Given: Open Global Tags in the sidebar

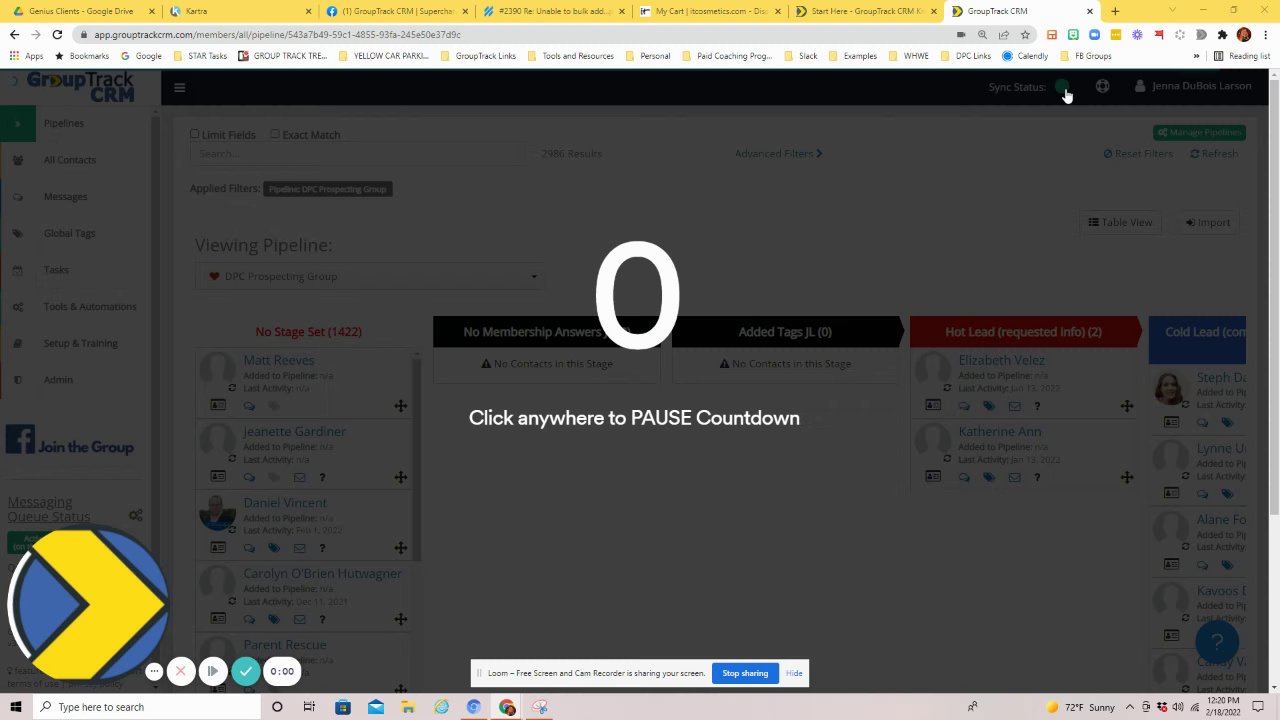Looking at the screenshot, I should click(x=70, y=233).
